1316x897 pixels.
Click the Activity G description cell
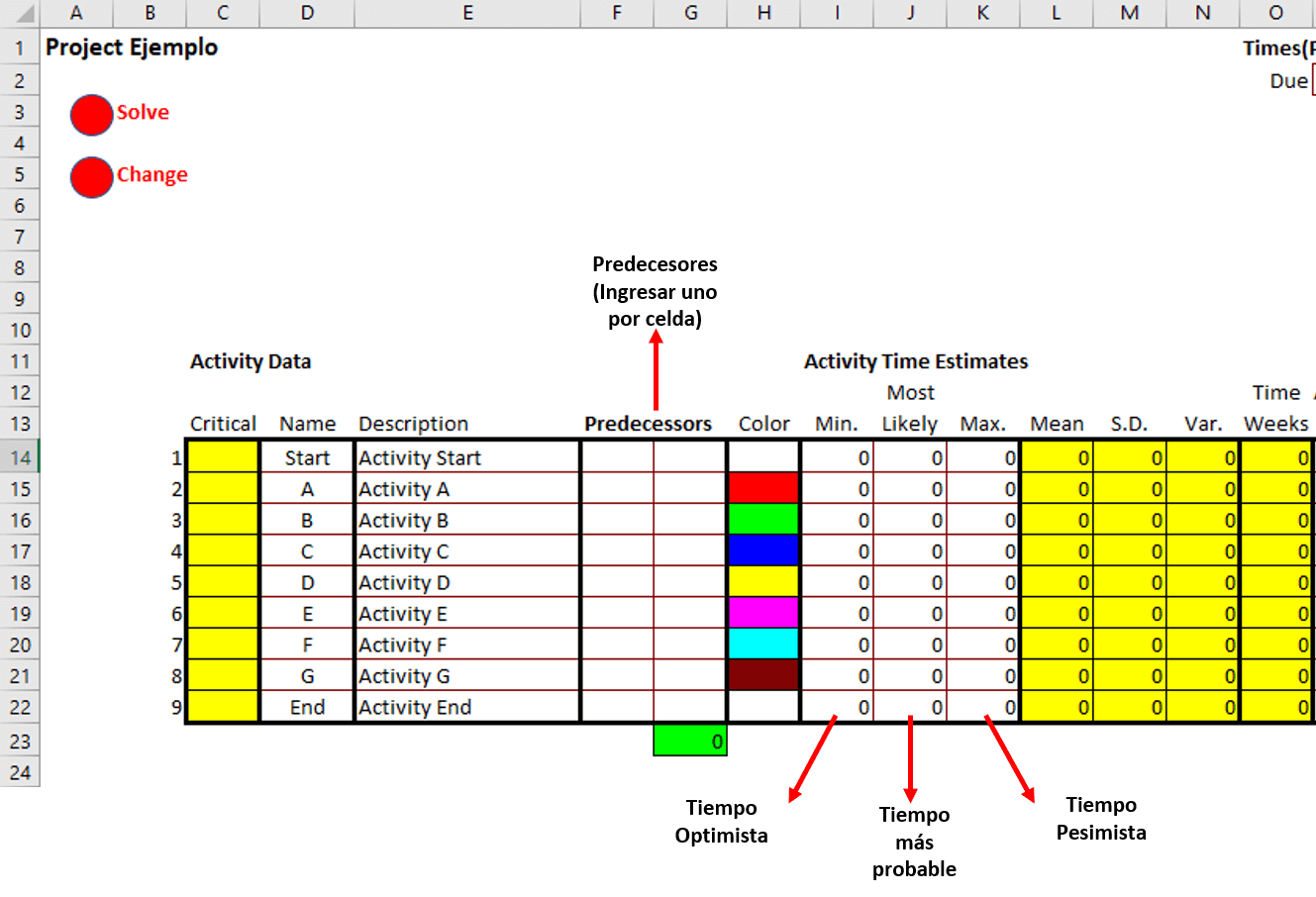[x=467, y=675]
